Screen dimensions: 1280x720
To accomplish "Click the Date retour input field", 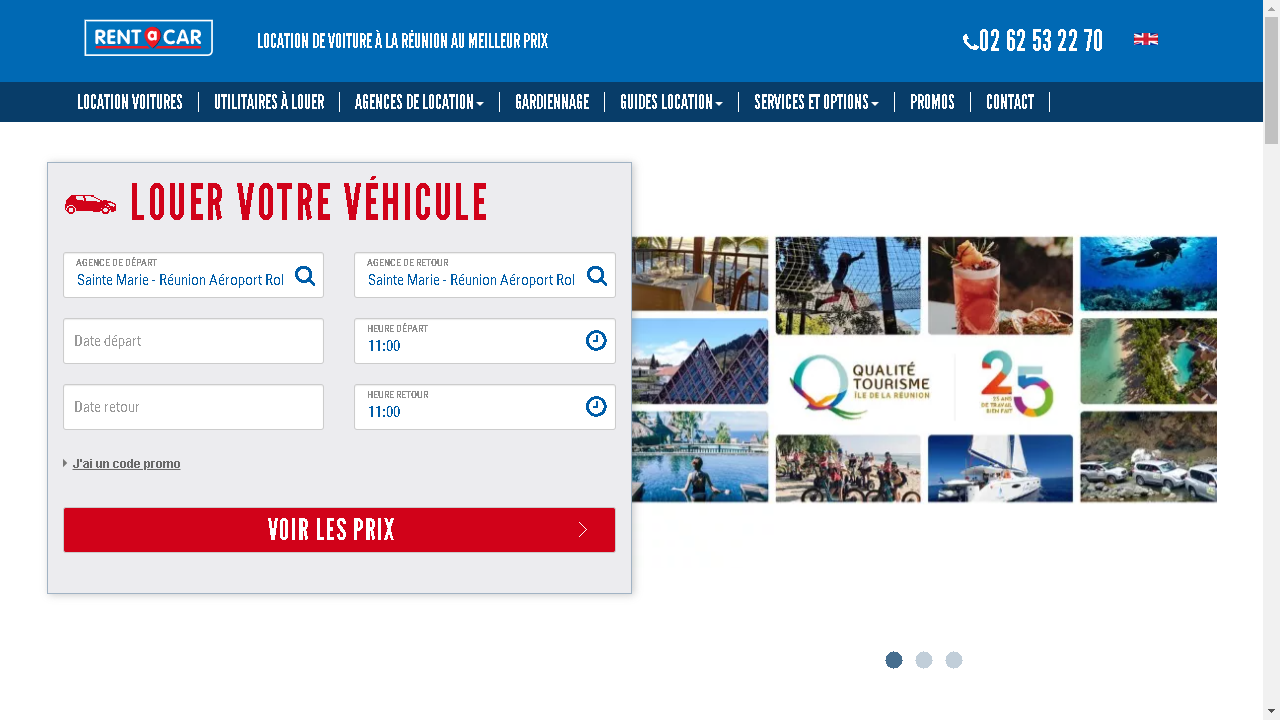I will click(193, 407).
